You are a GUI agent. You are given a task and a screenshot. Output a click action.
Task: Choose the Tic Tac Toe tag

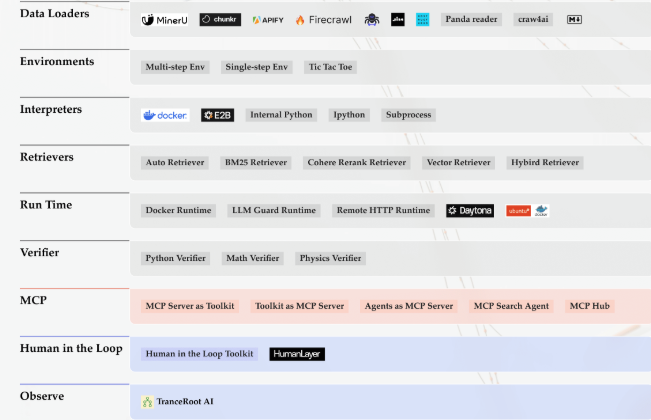coord(330,67)
